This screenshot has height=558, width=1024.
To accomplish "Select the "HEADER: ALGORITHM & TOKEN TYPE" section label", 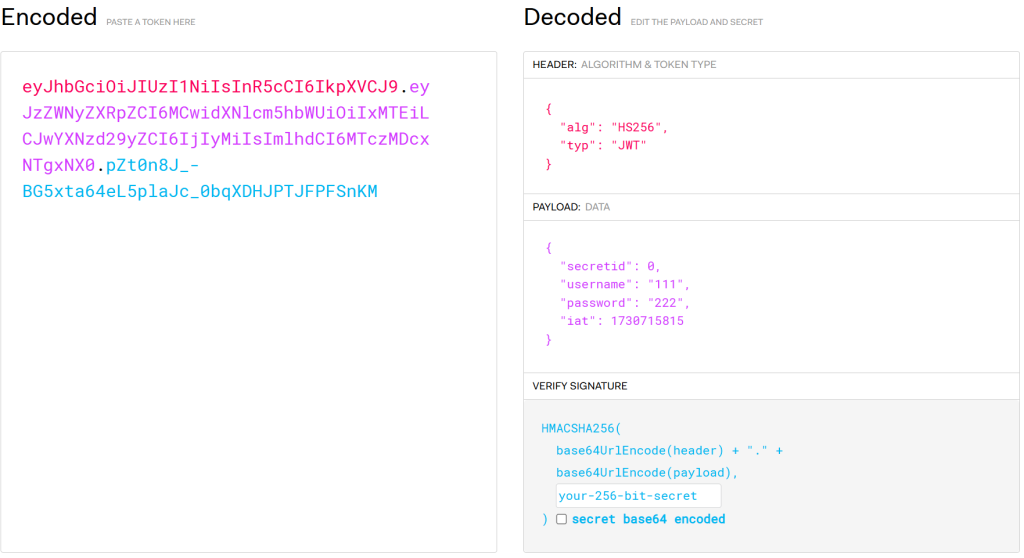I will pos(624,65).
